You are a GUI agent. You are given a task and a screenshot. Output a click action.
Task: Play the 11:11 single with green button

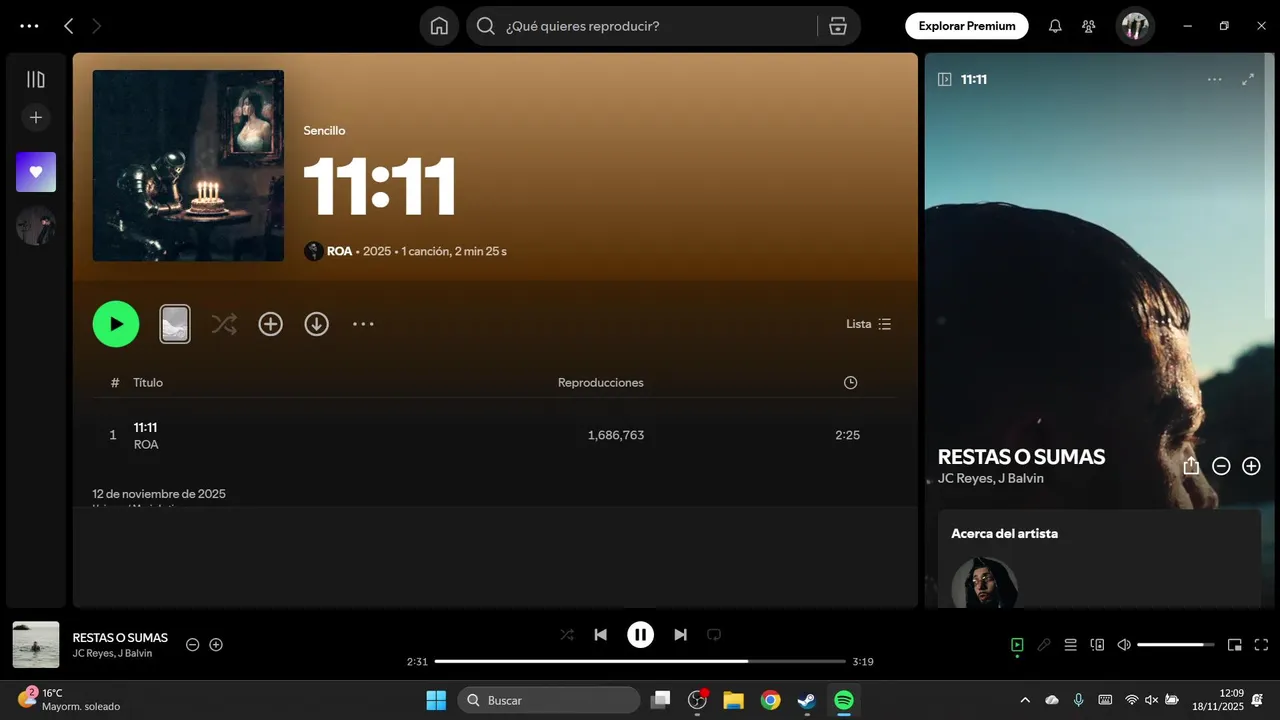(x=116, y=324)
